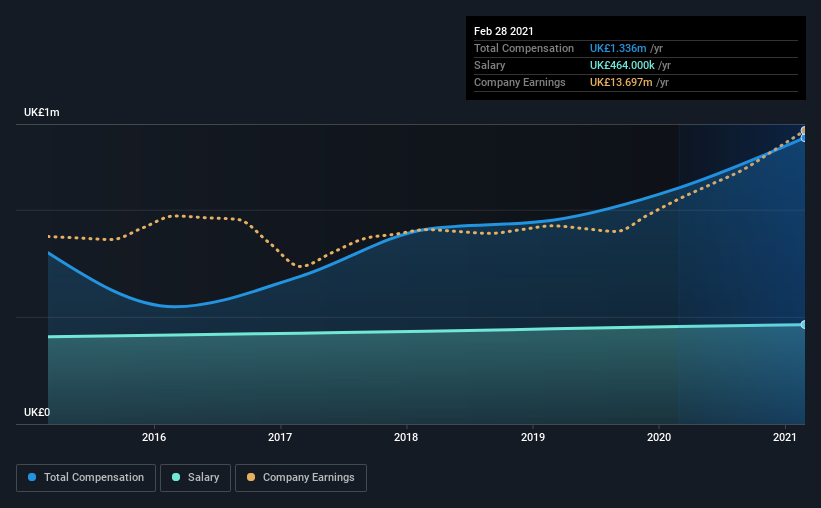Click the Salary line endpoint marker at 2021
Screen dimensions: 821x508
click(803, 325)
